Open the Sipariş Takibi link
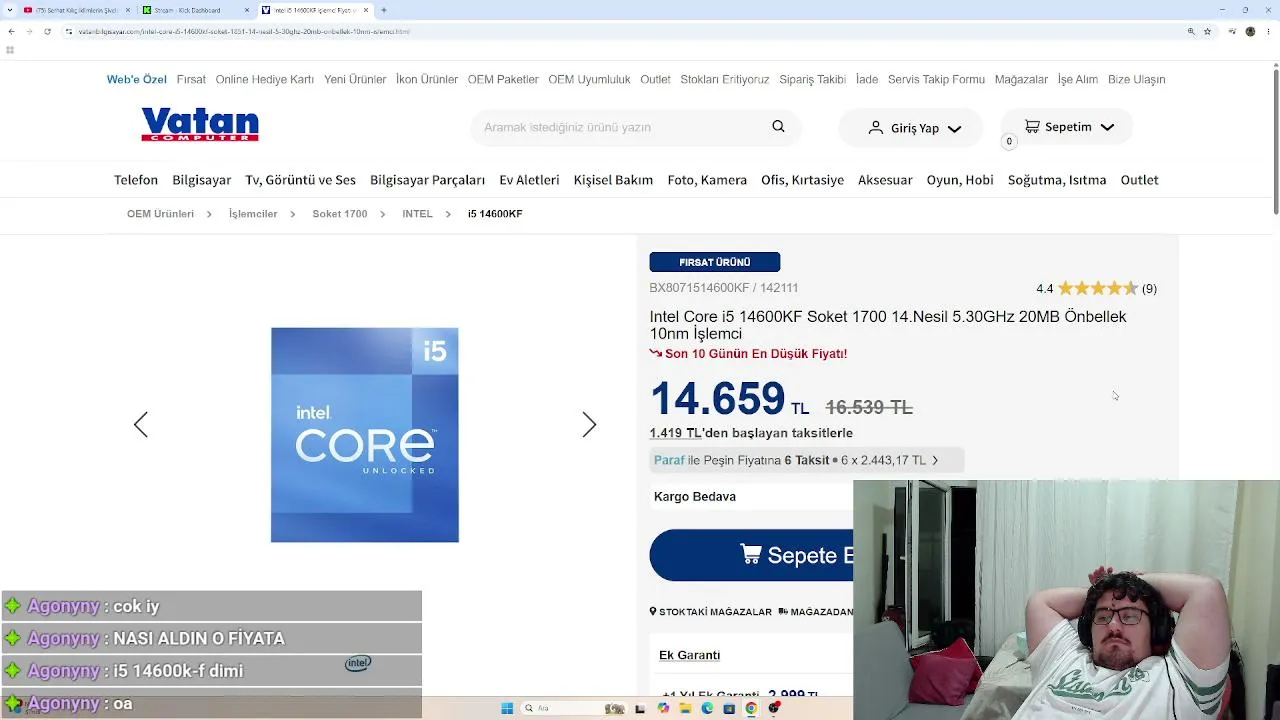 pyautogui.click(x=813, y=79)
